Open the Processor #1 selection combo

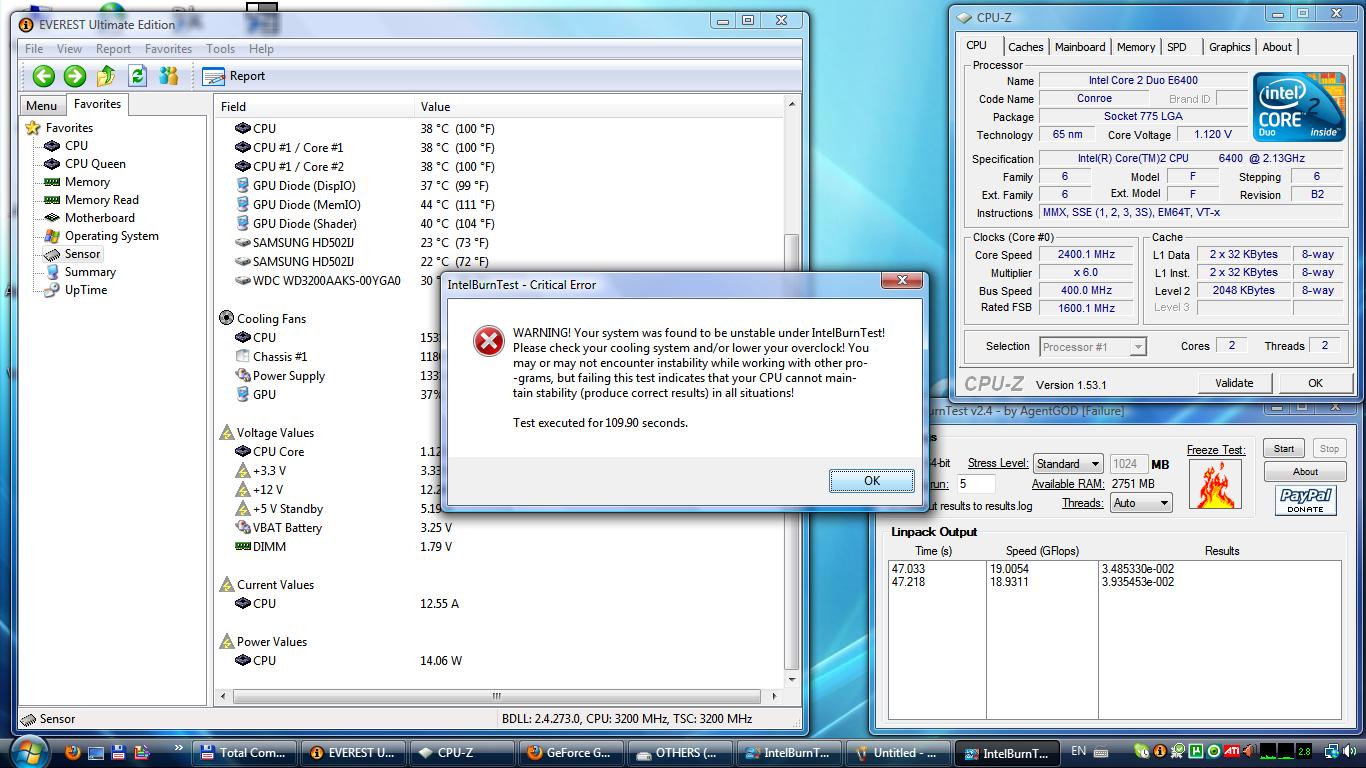point(1092,347)
